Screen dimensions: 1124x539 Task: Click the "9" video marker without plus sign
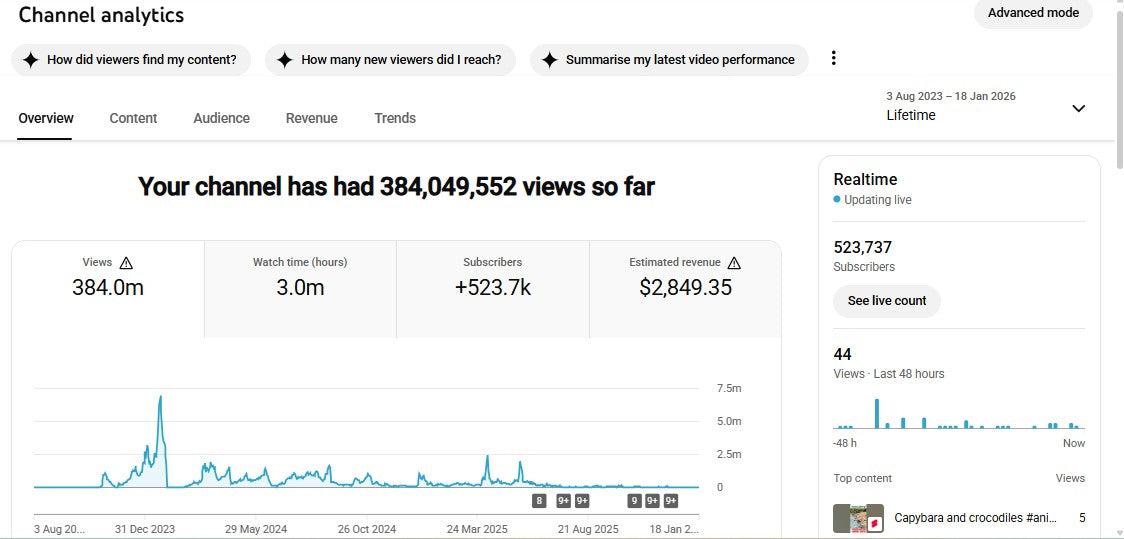click(634, 501)
